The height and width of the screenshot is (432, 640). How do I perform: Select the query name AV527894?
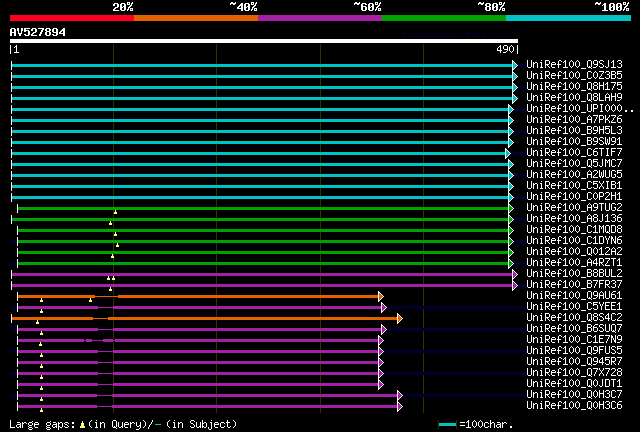[x=38, y=32]
